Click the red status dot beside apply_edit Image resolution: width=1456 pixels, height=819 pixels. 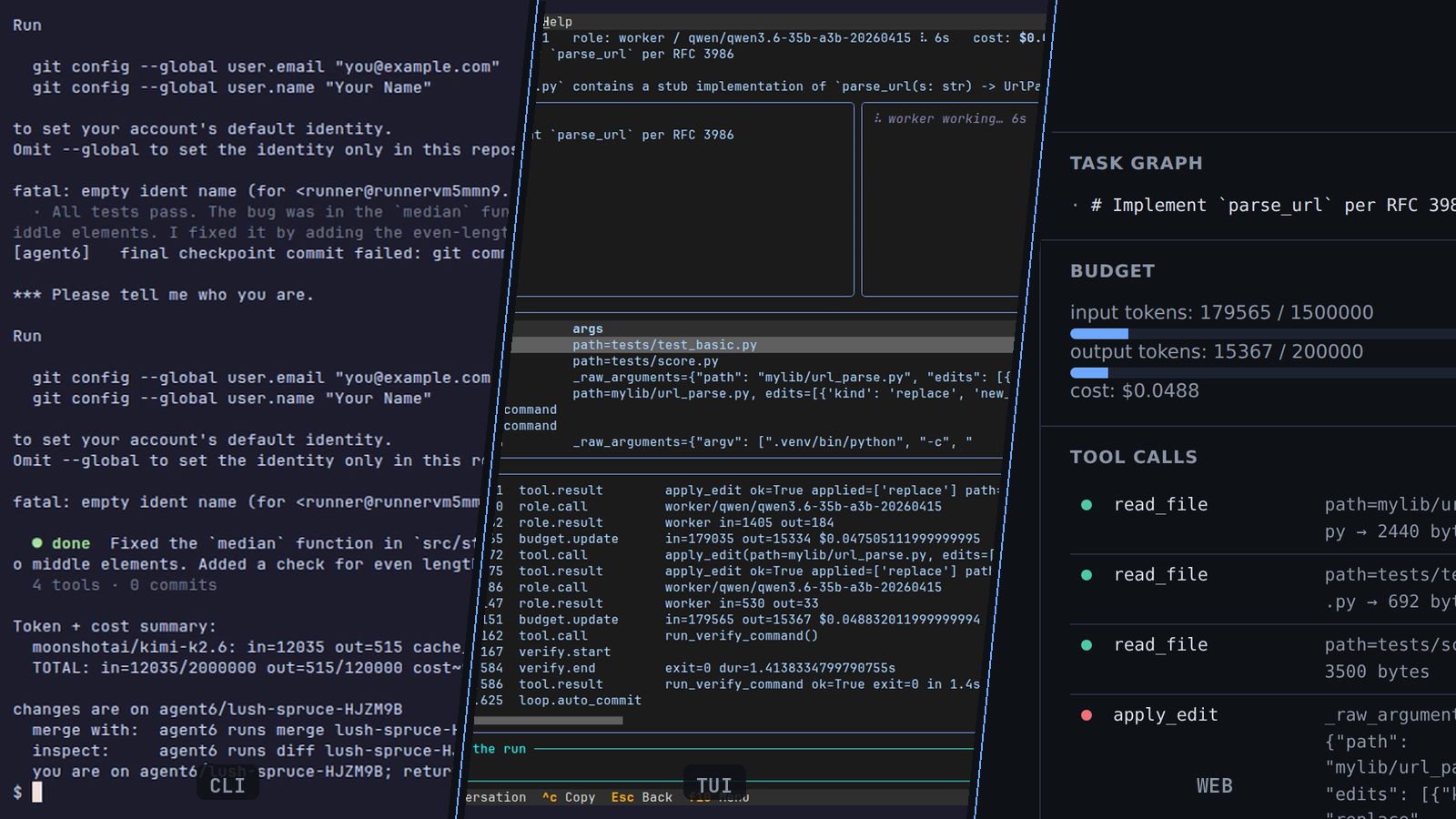1087,715
